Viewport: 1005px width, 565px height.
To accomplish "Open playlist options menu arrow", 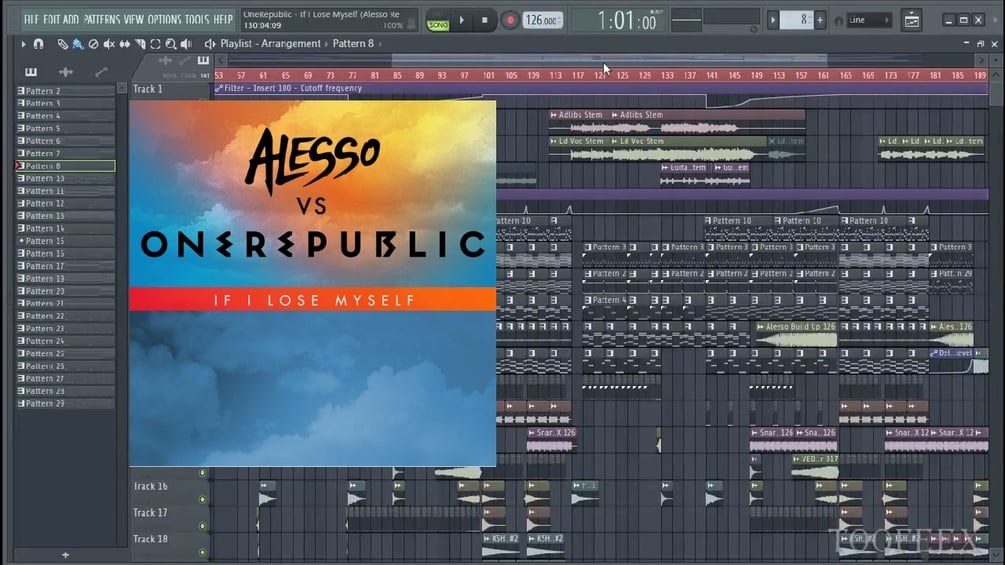I will click(23, 44).
